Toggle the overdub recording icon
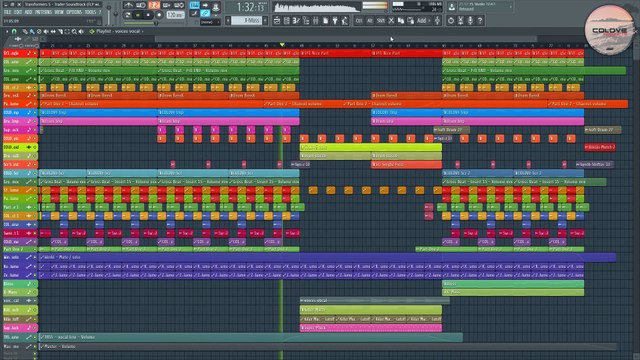Image resolution: width=640 pixels, height=360 pixels. [167, 5]
